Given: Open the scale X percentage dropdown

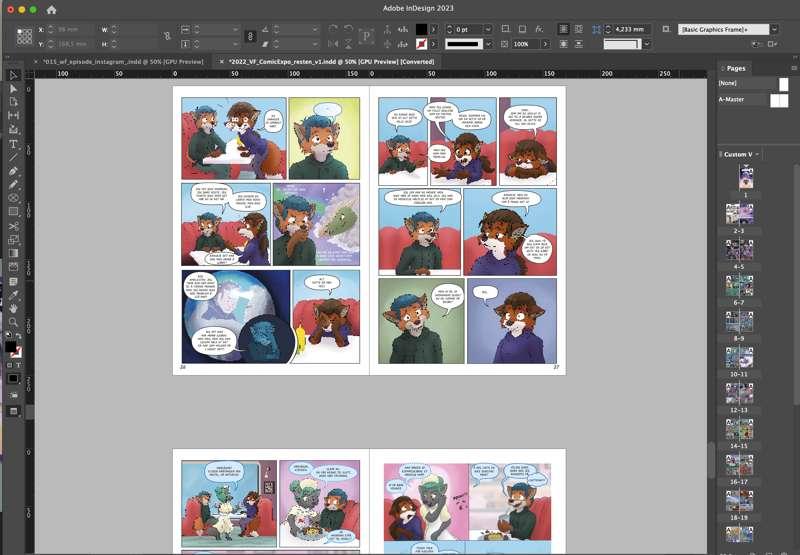Looking at the screenshot, I should 235,29.
